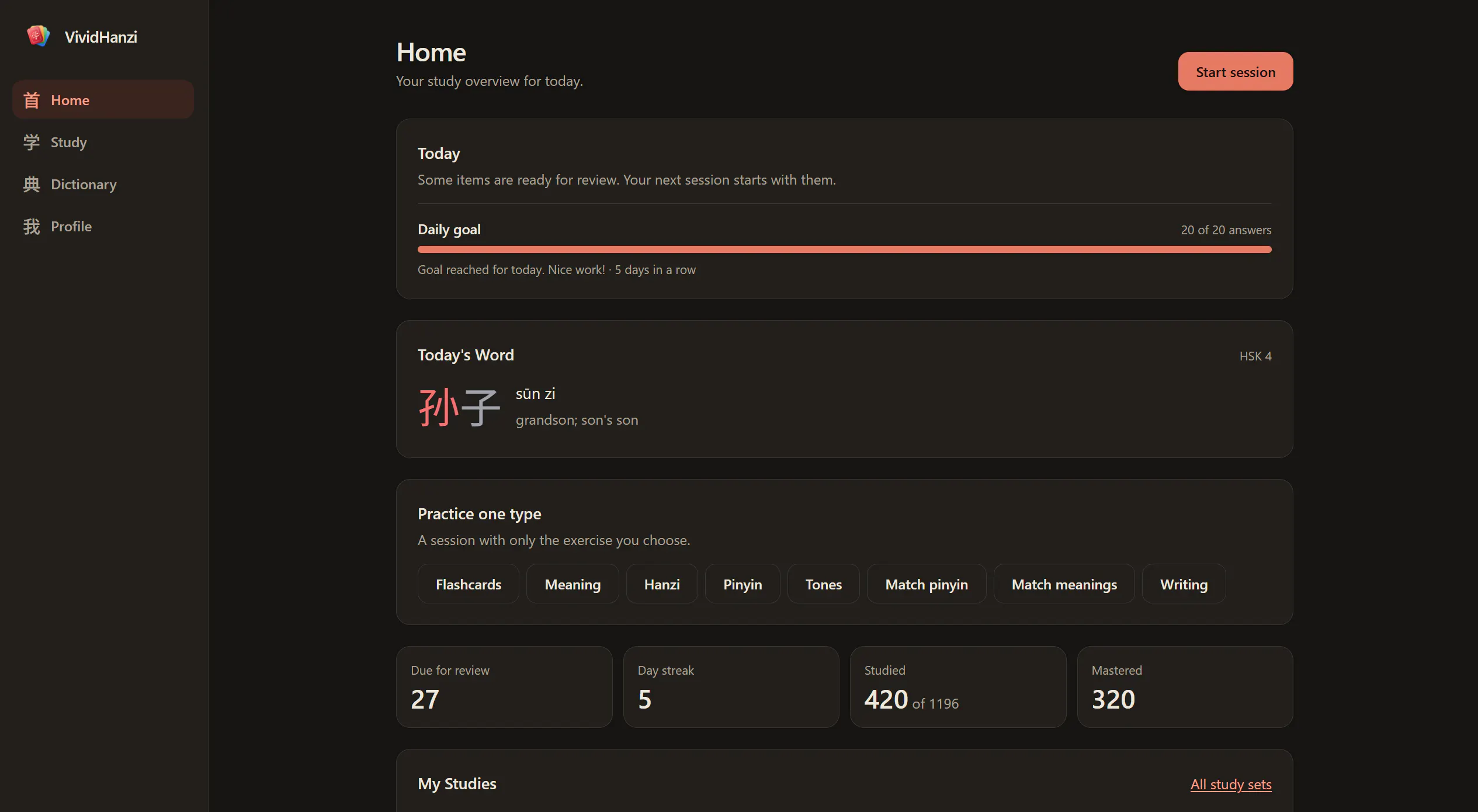Screen dimensions: 1478x812
Task: Click the definition grandson; son's son
Action: click(x=577, y=420)
